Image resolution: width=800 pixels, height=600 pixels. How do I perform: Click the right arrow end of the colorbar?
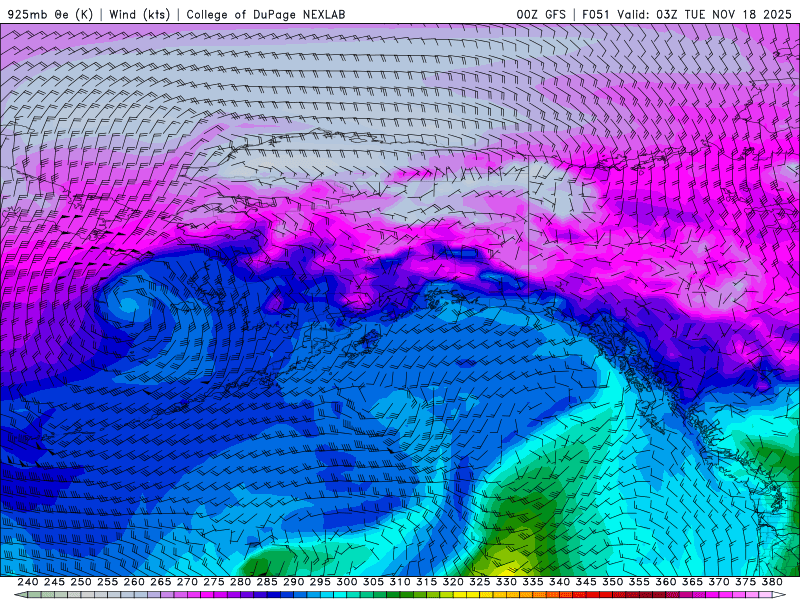(x=779, y=595)
